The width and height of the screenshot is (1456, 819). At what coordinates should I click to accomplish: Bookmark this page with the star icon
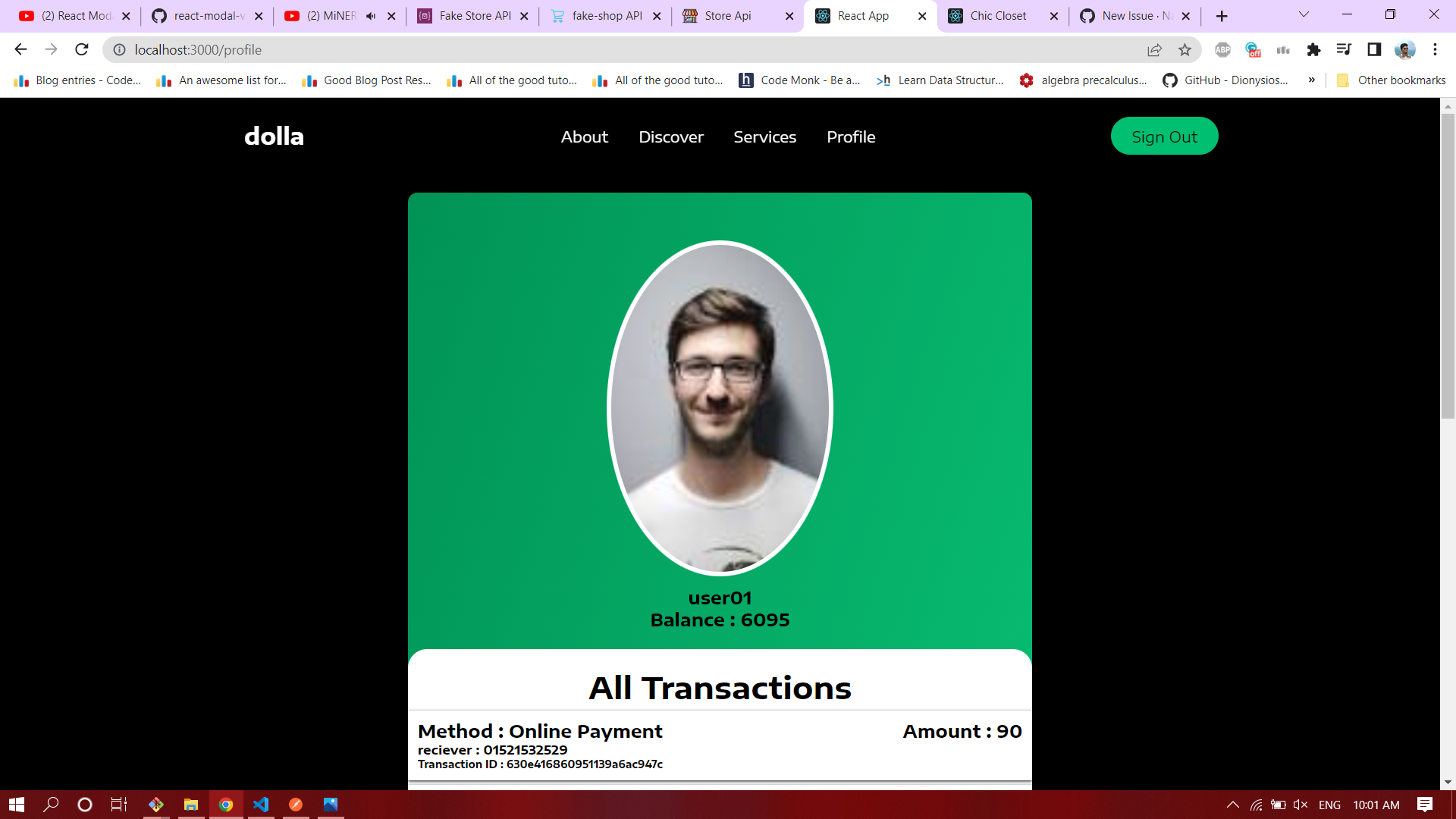point(1185,50)
